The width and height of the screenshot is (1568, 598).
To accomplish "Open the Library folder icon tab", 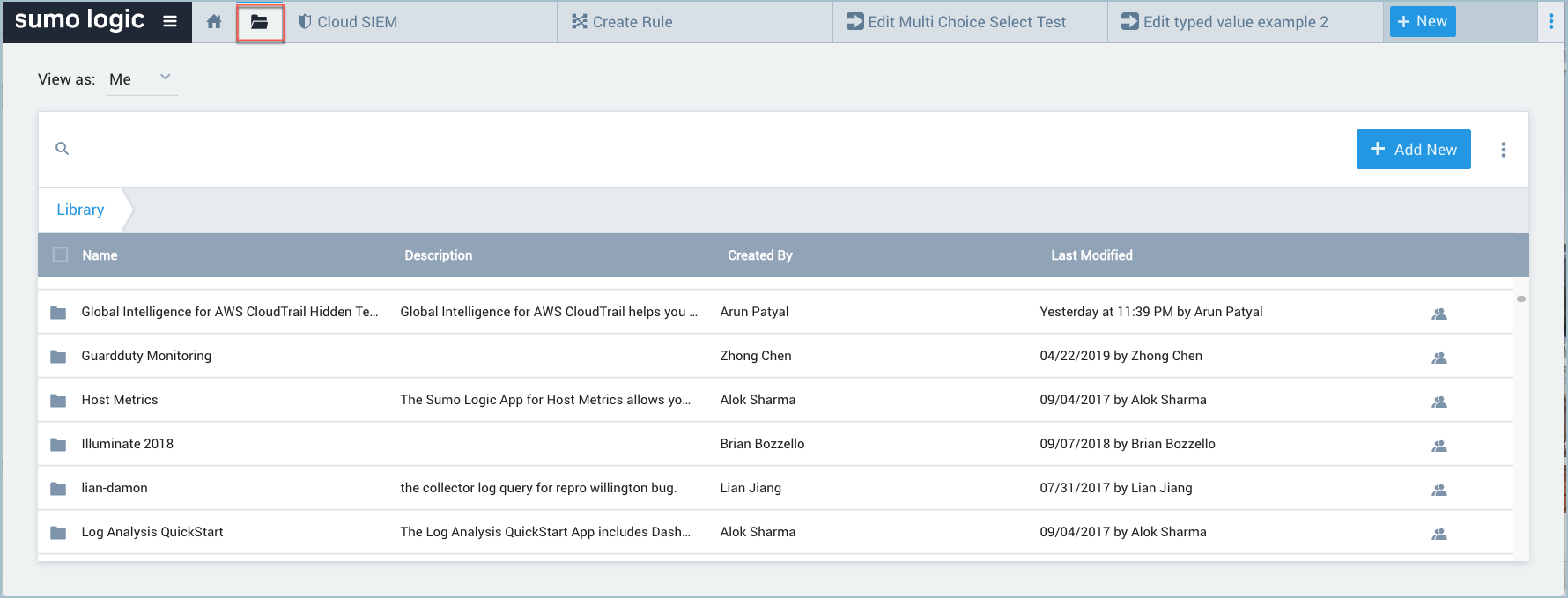I will (x=259, y=22).
